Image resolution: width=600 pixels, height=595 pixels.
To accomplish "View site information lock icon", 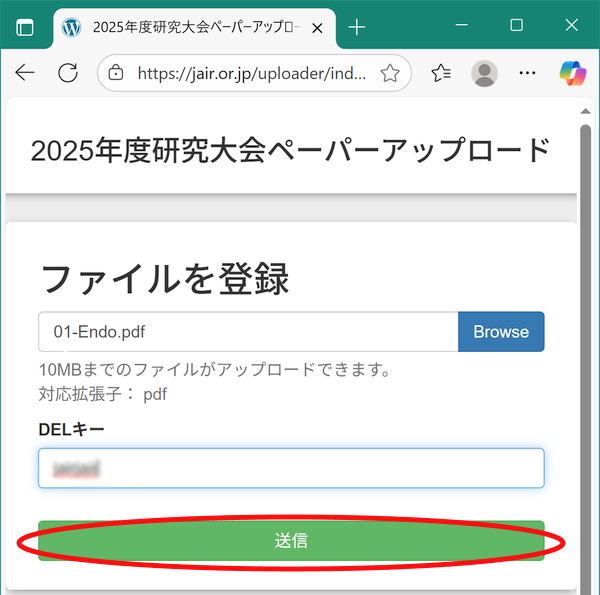I will pyautogui.click(x=116, y=72).
